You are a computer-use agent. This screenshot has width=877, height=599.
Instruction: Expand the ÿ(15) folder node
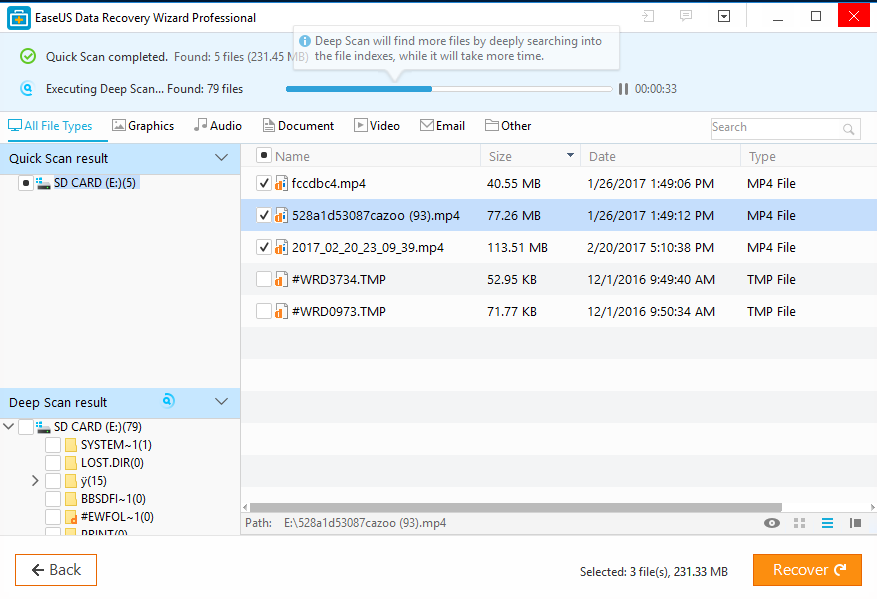(x=35, y=480)
